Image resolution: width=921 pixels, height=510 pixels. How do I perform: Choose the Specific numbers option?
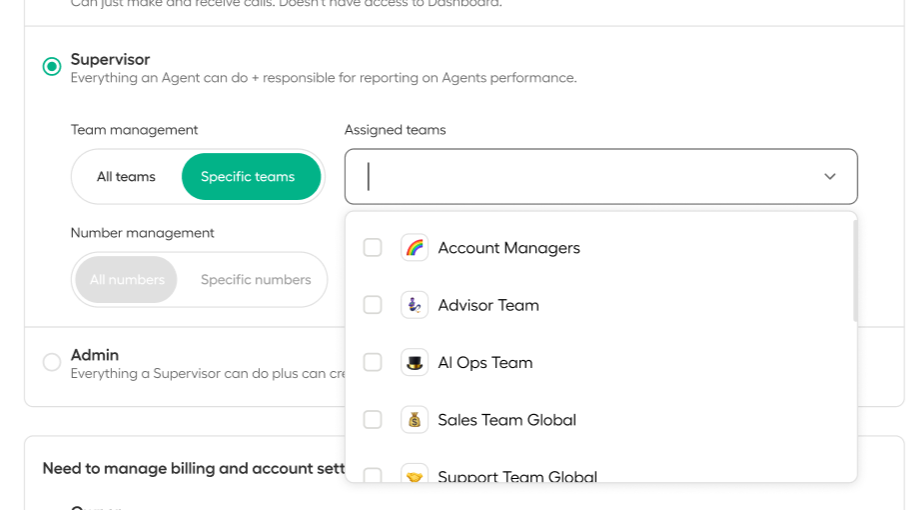tap(256, 280)
